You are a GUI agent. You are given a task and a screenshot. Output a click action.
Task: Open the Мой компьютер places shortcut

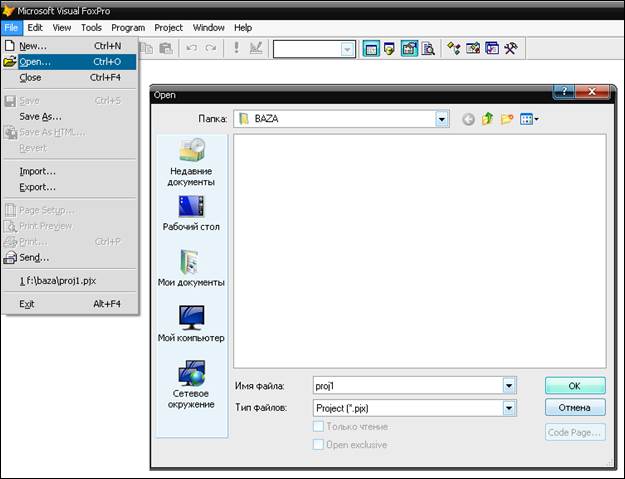tap(191, 324)
